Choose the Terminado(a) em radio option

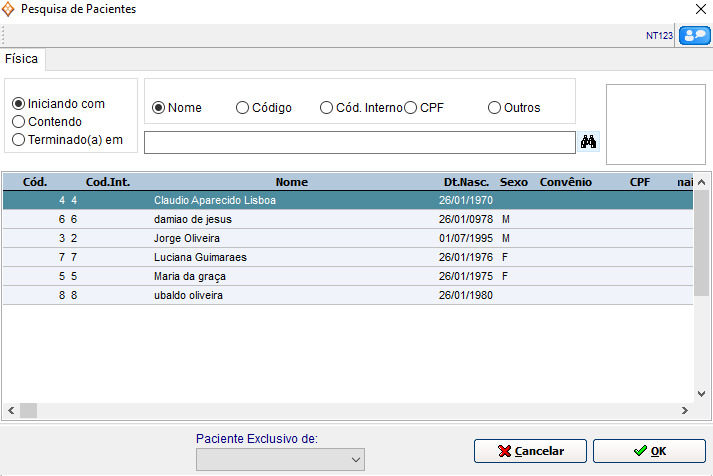[x=18, y=140]
